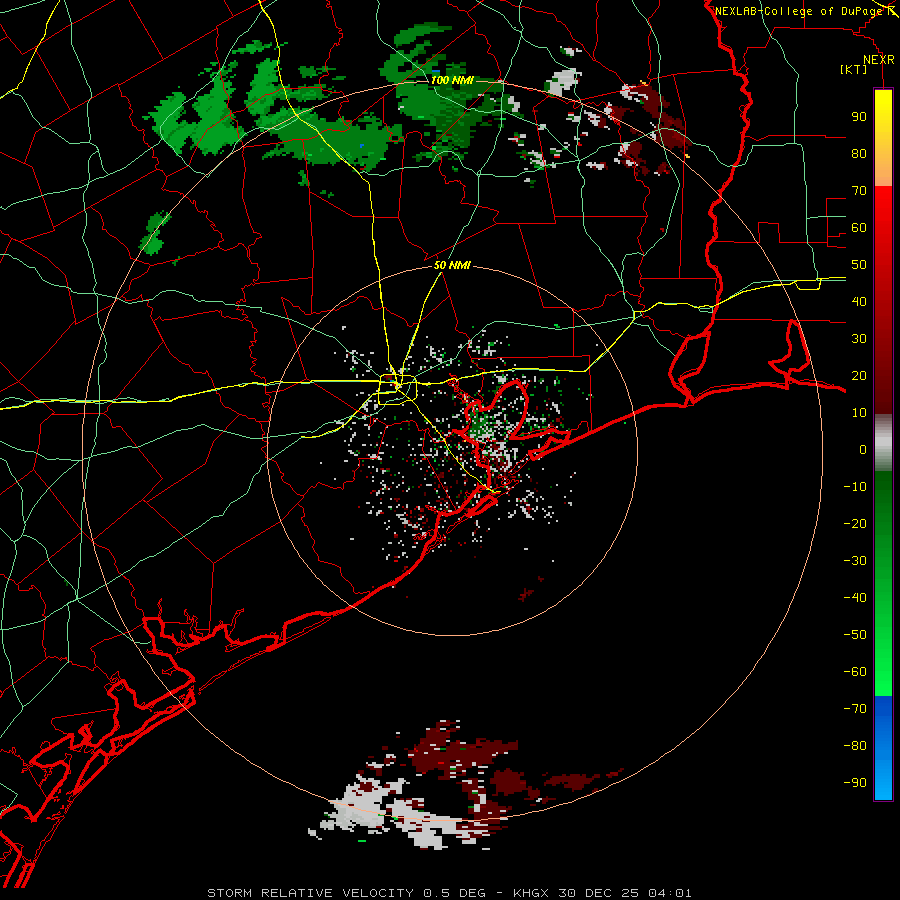This screenshot has height=900, width=900.
Task: Click the -50 value on the velocity scale
Action: (855, 635)
